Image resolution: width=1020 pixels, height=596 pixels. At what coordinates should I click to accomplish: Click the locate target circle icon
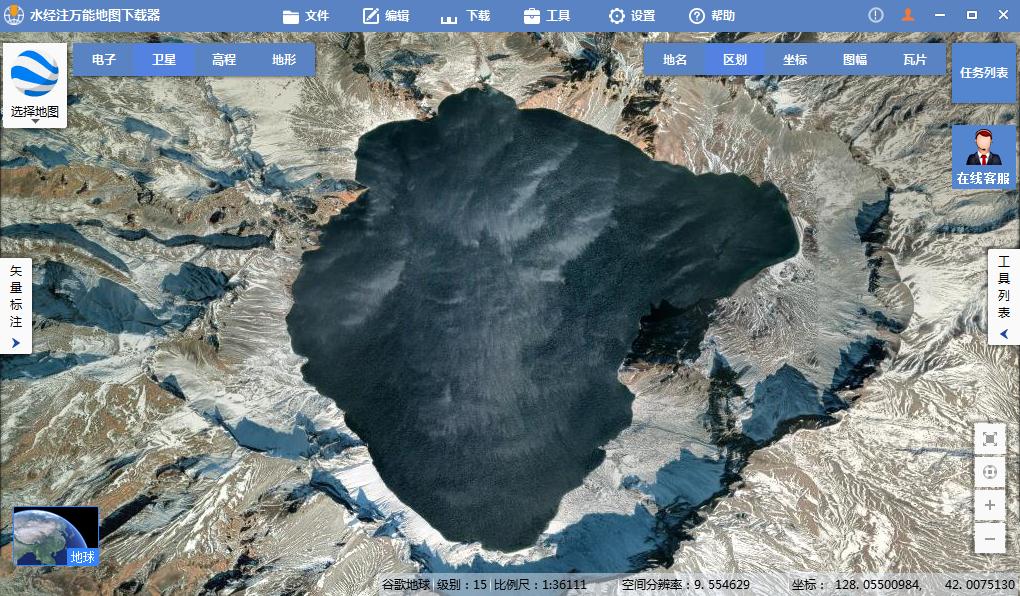[x=989, y=472]
